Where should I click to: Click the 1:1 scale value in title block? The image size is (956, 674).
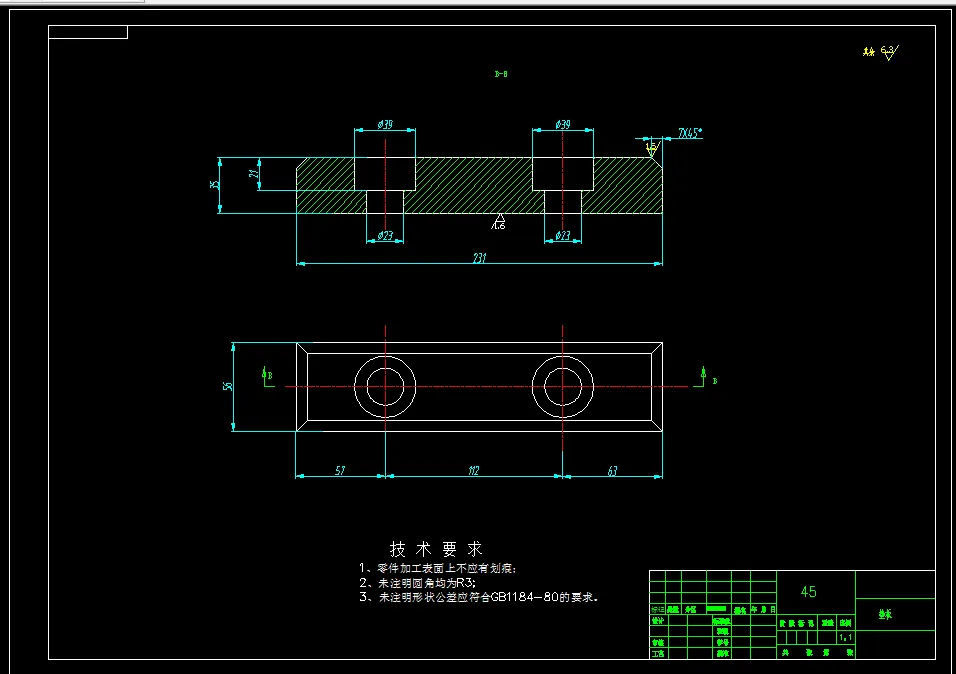pyautogui.click(x=846, y=637)
